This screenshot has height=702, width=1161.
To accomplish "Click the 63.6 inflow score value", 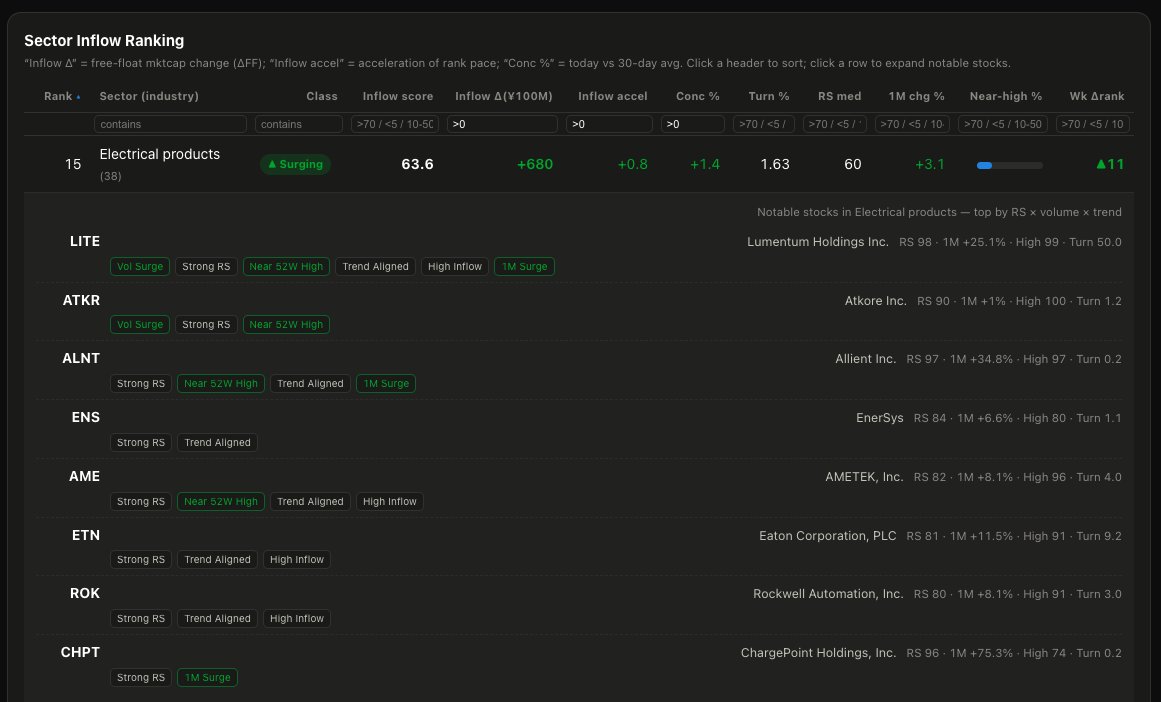I will click(417, 164).
